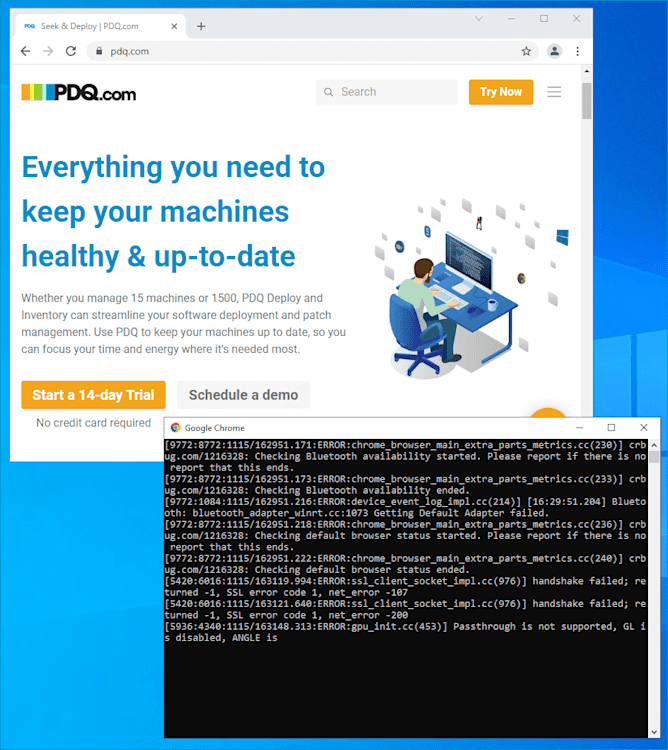Click the web page scrollbar thumb
This screenshot has height=750, width=668.
point(587,101)
